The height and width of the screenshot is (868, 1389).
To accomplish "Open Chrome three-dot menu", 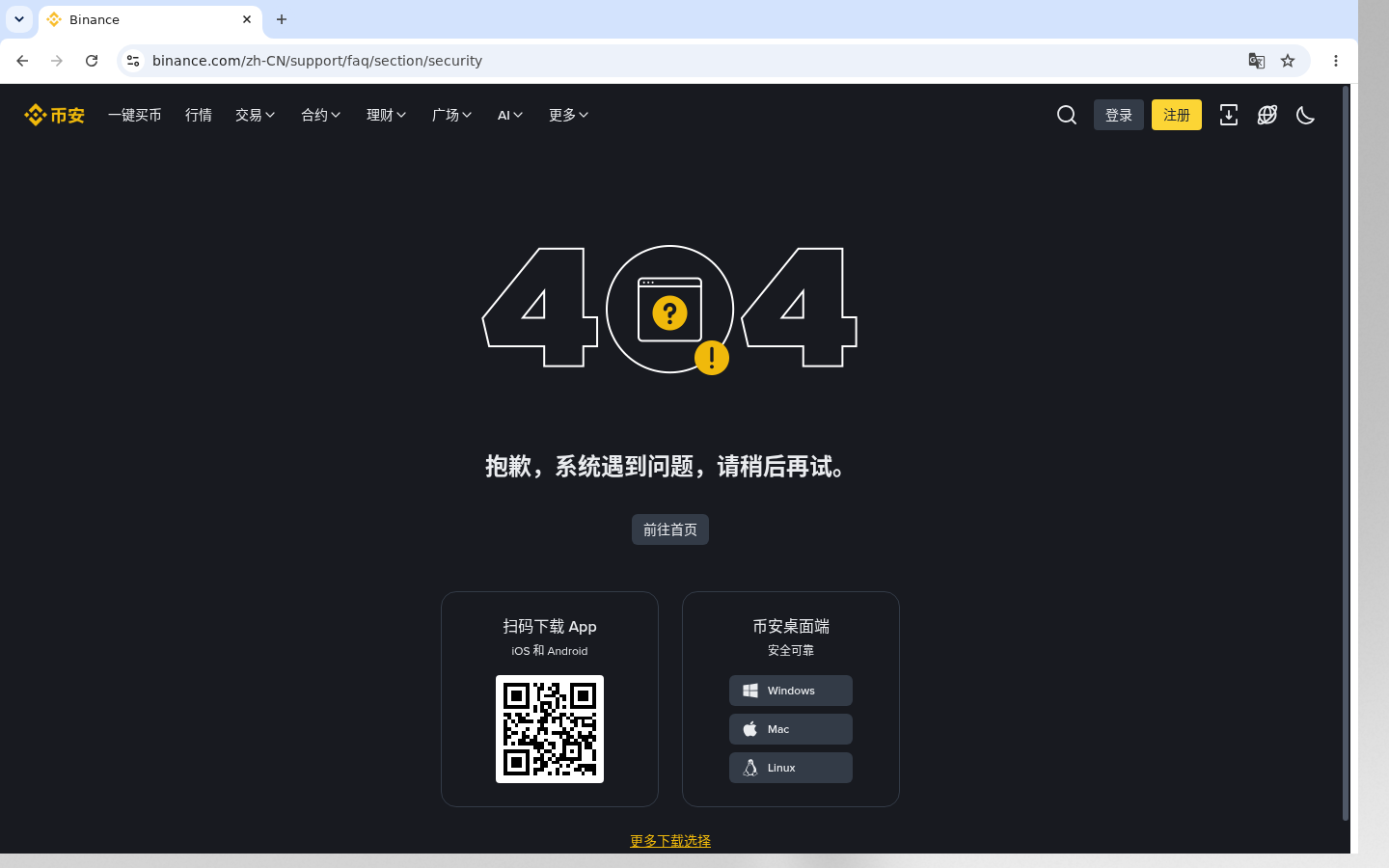I will pyautogui.click(x=1336, y=61).
